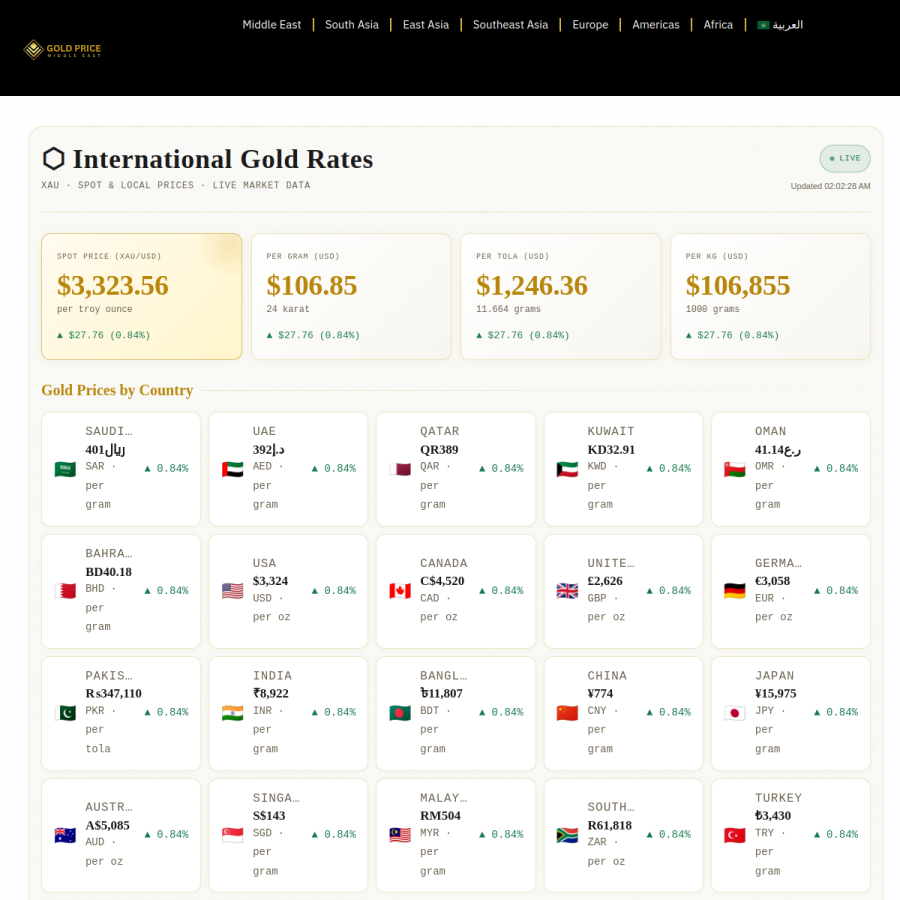Click the RM504 Malaysia price

point(440,816)
